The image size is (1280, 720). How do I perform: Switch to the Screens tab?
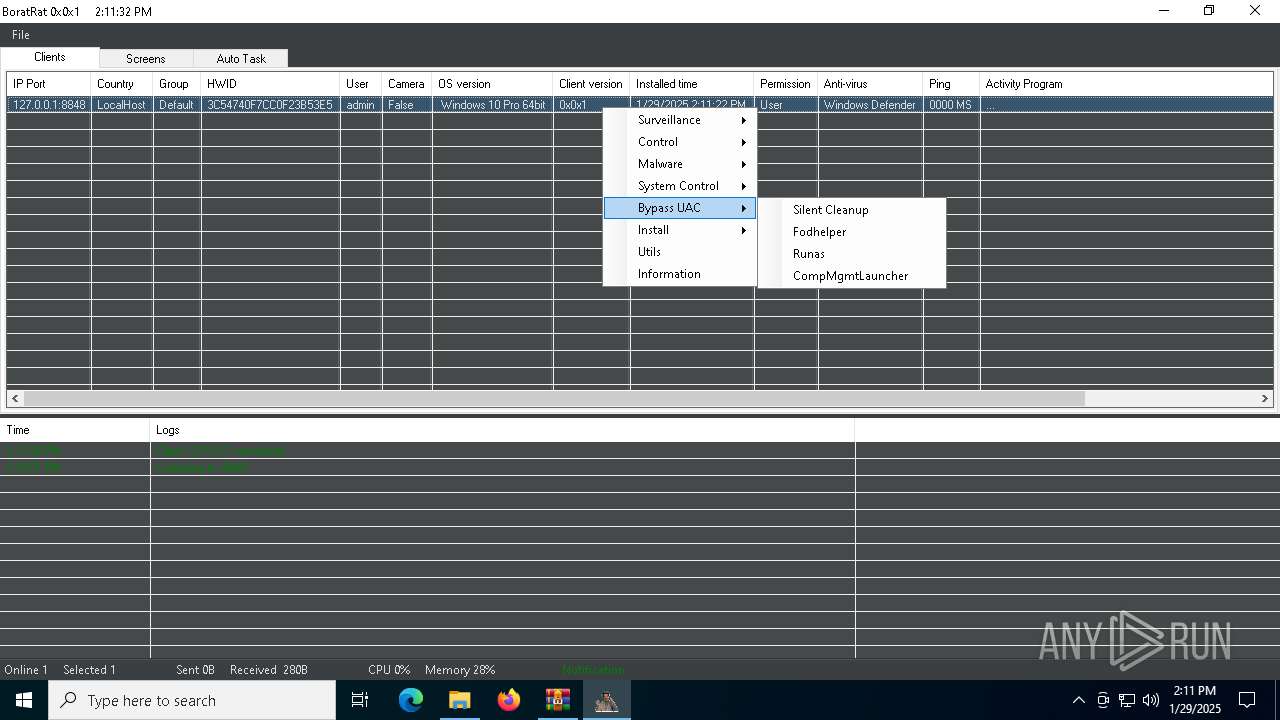pos(146,59)
